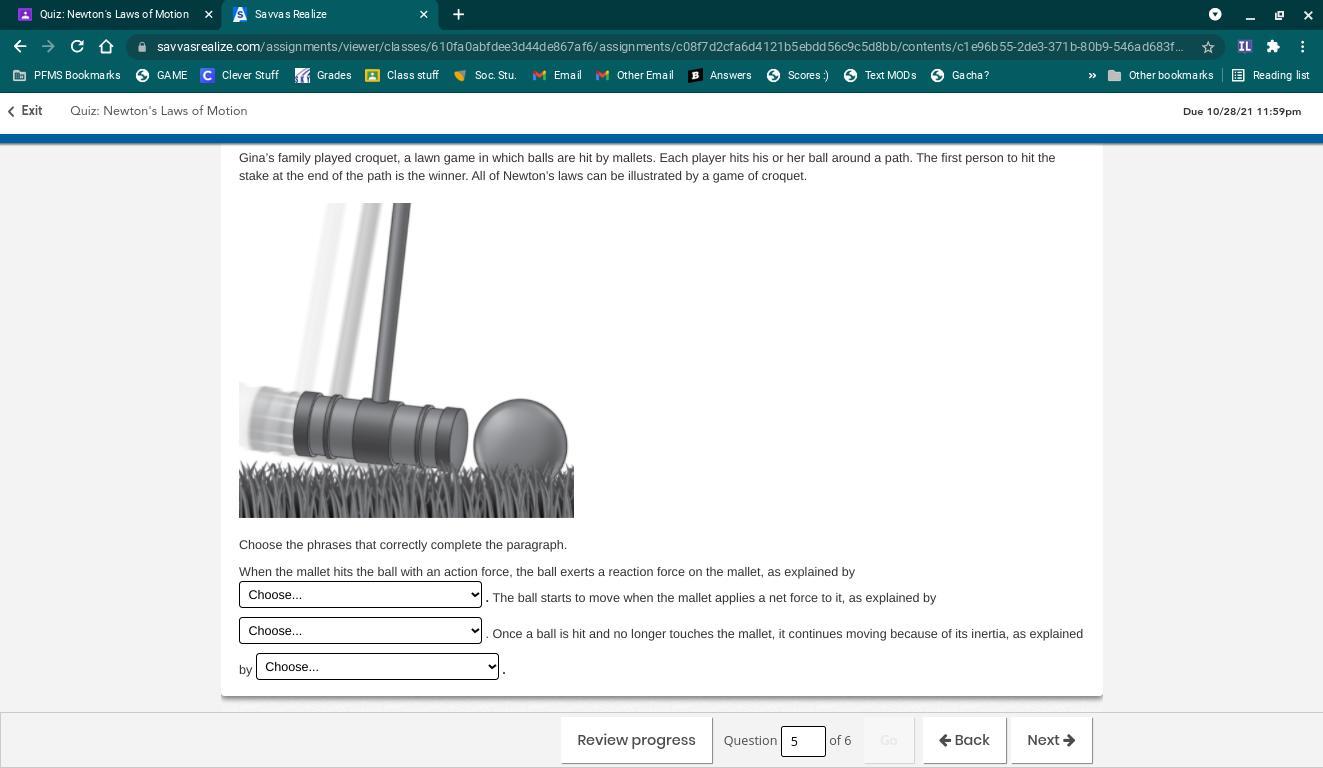This screenshot has width=1323, height=768.
Task: Show hidden bookmarks overflow chevron
Action: pos(1092,75)
